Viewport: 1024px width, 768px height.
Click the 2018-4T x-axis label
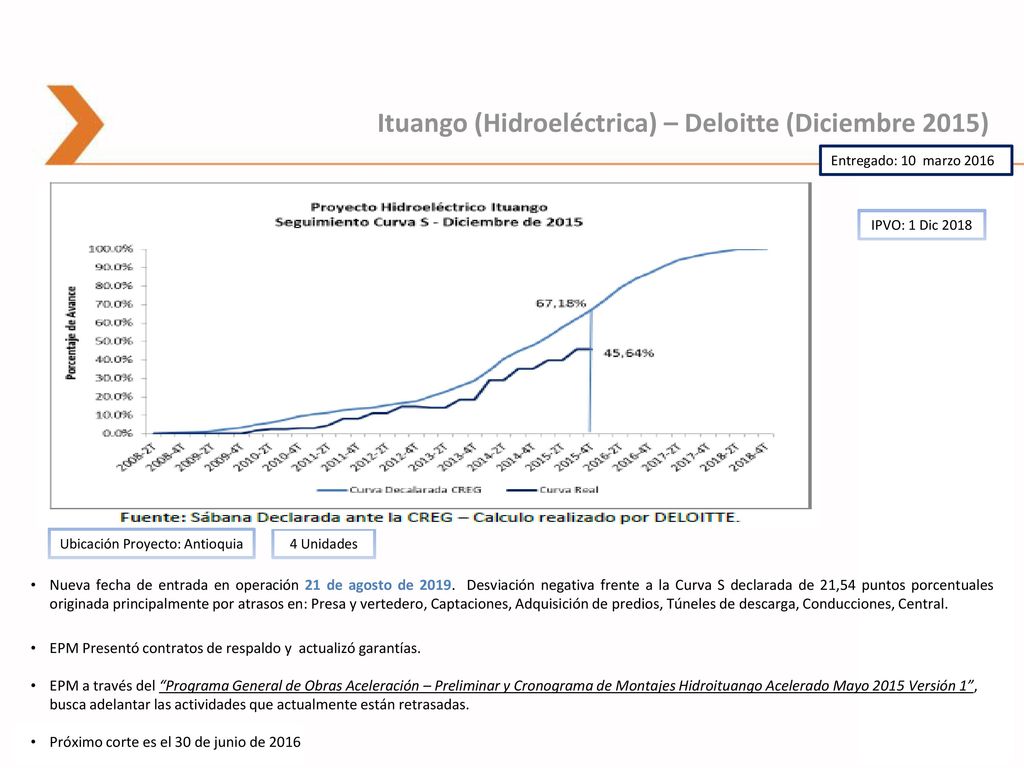pyautogui.click(x=750, y=456)
